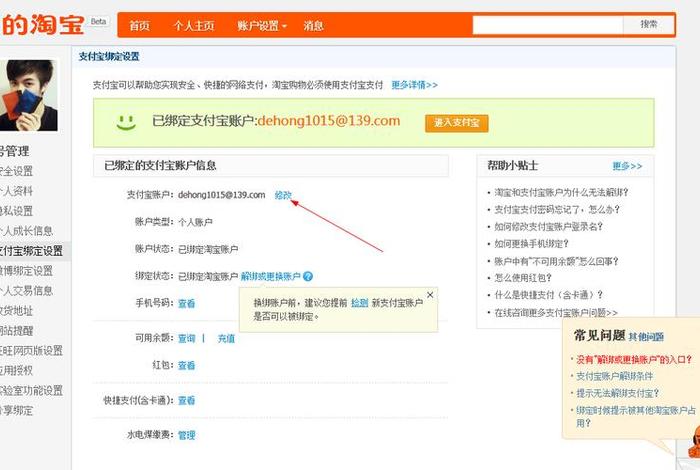
Task: Select 个人成长信息 in the left sidebar
Action: point(26,231)
